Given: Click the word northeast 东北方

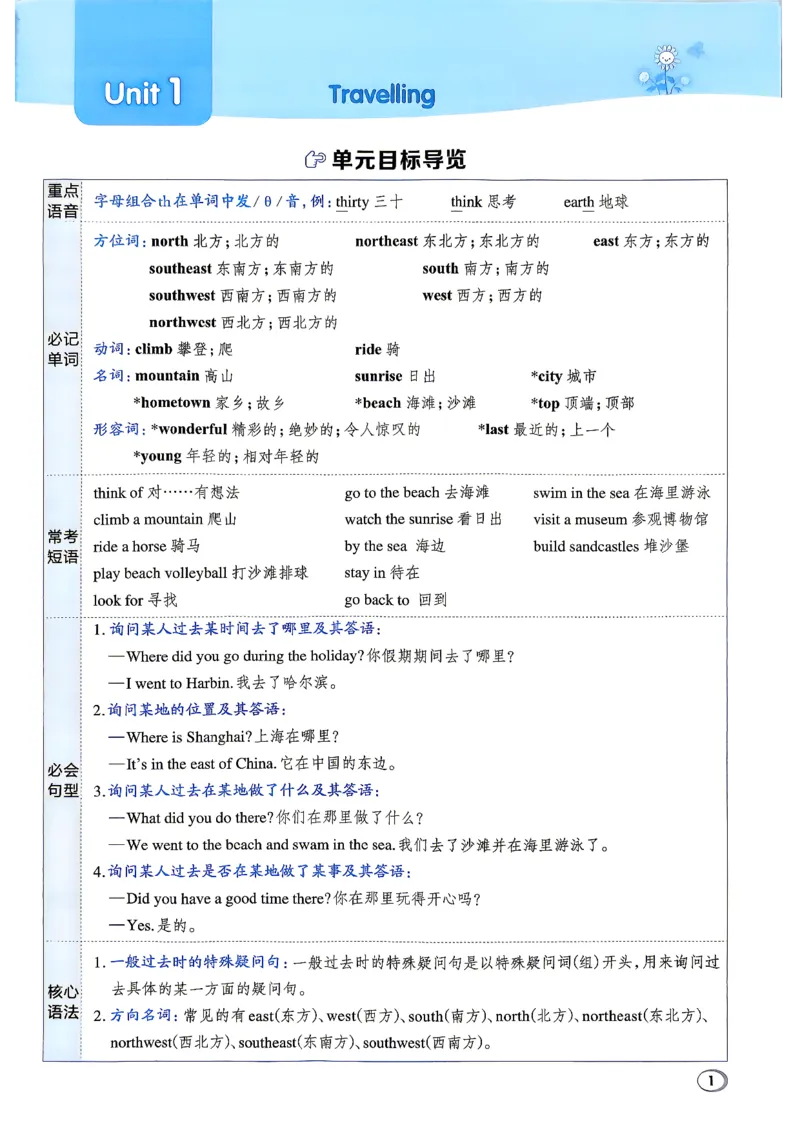Looking at the screenshot, I should point(447,241).
